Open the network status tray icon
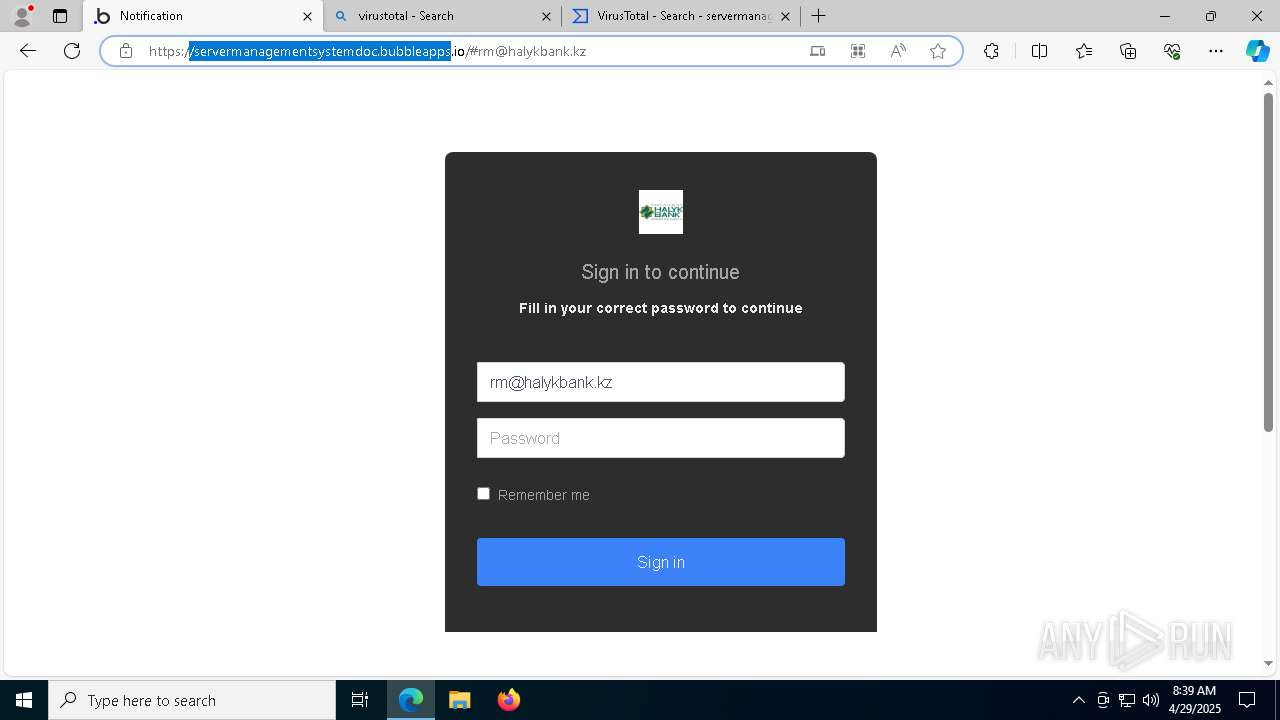Viewport: 1280px width, 720px height. 1127,700
